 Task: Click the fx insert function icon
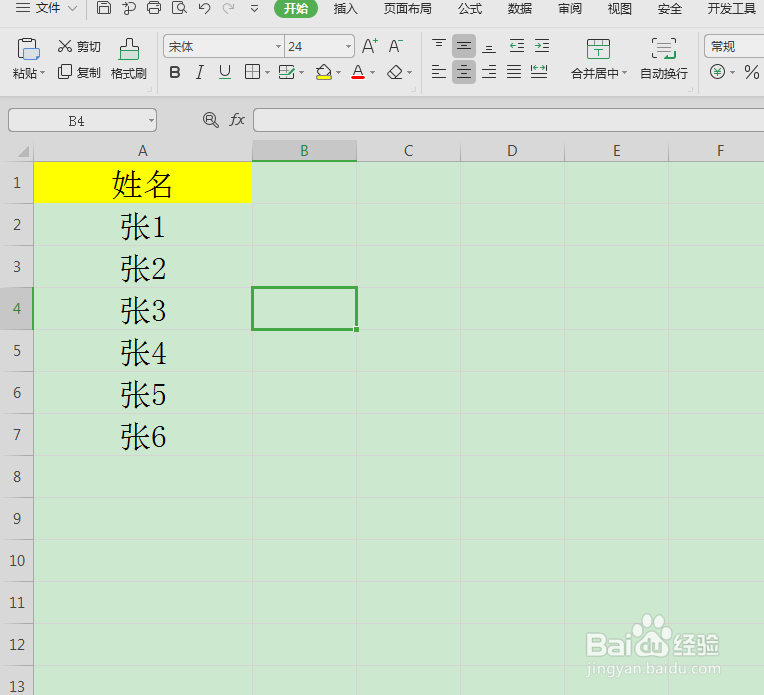(x=237, y=119)
